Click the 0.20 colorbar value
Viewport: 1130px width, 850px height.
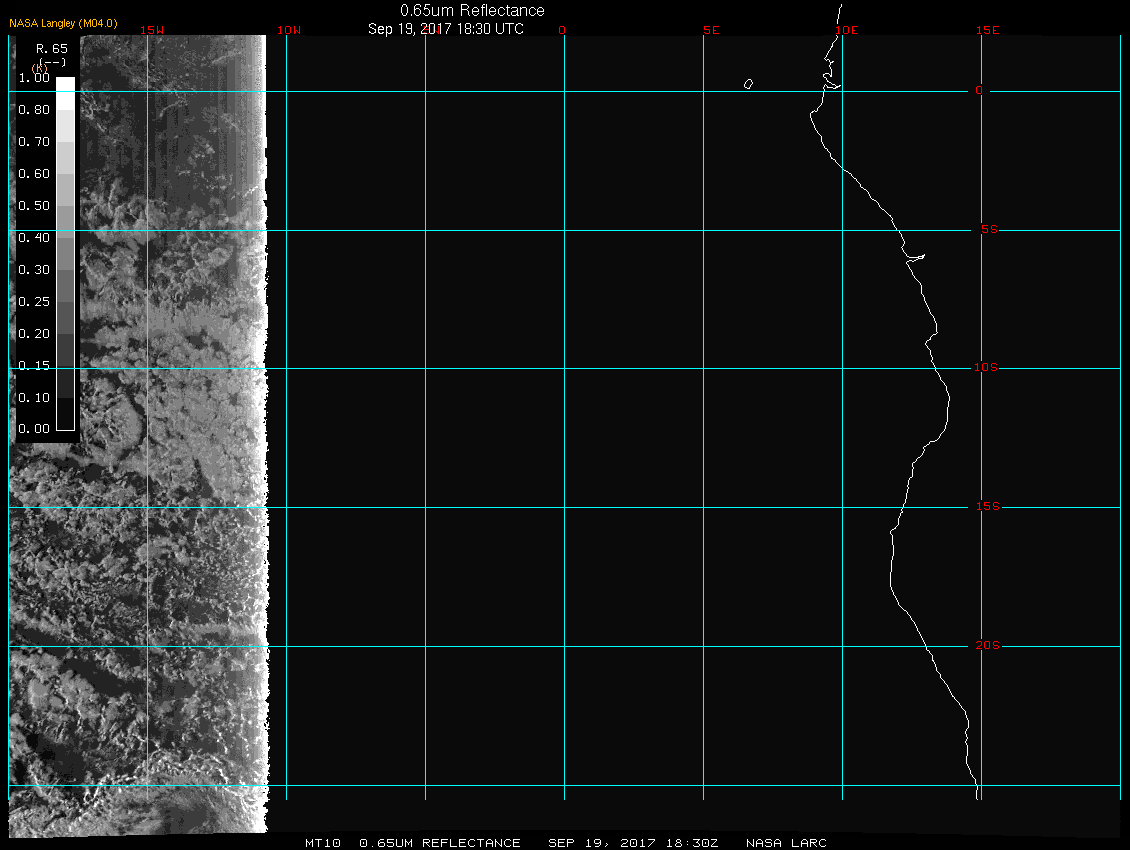pyautogui.click(x=34, y=334)
